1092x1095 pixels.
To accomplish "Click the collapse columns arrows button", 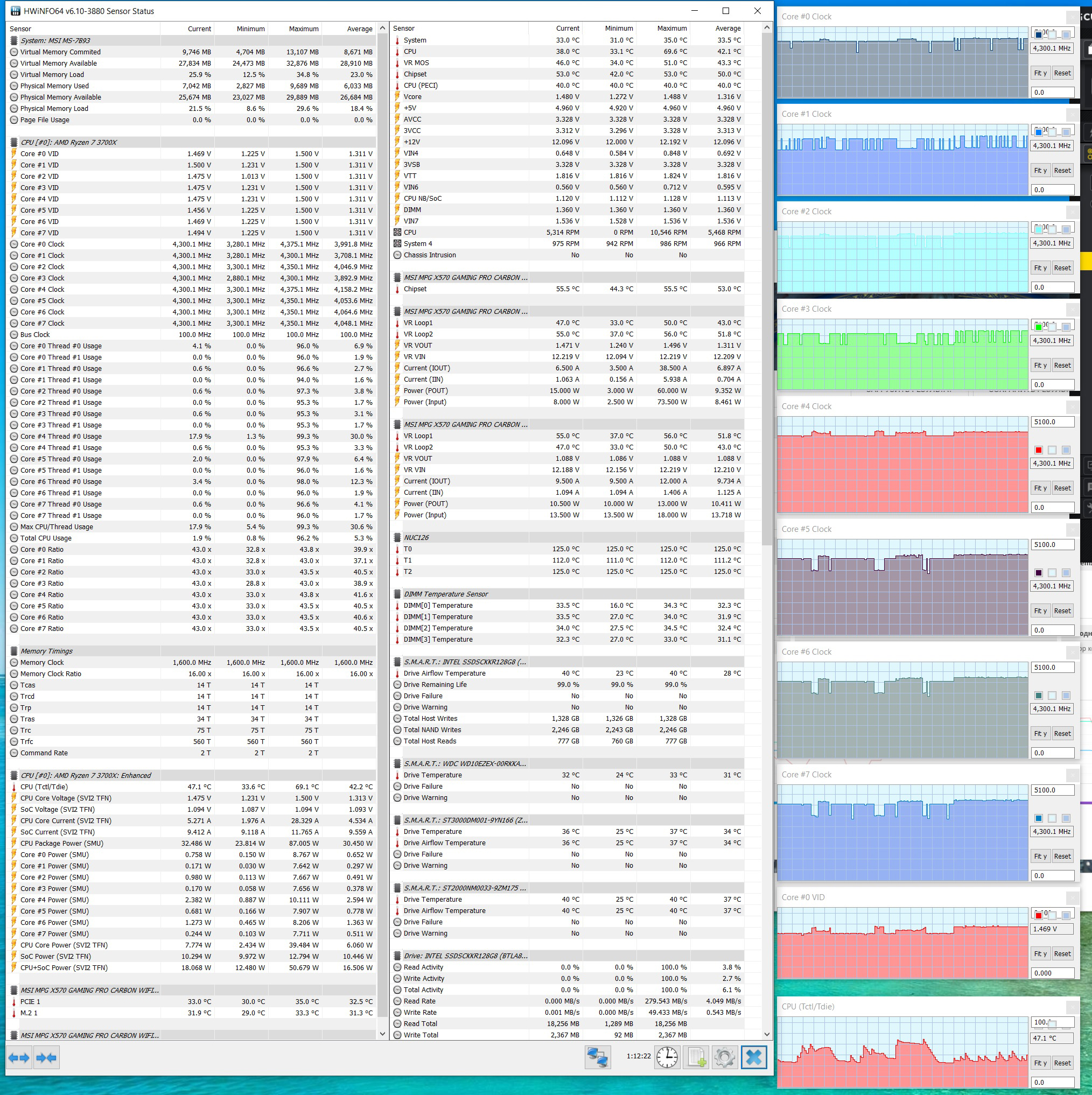I will click(x=46, y=1057).
